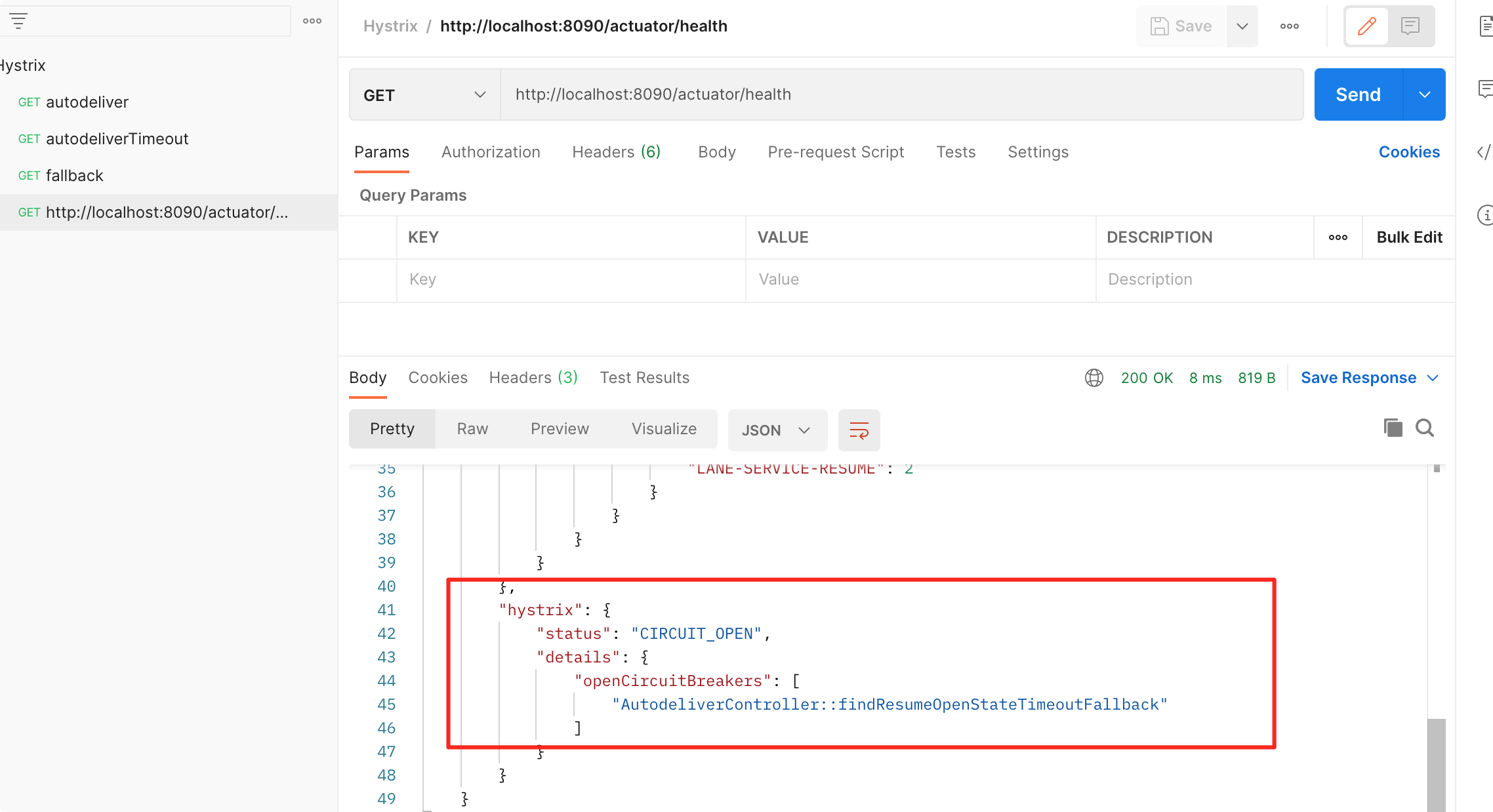Click the Cookies link
This screenshot has width=1493, height=812.
pyautogui.click(x=1409, y=152)
